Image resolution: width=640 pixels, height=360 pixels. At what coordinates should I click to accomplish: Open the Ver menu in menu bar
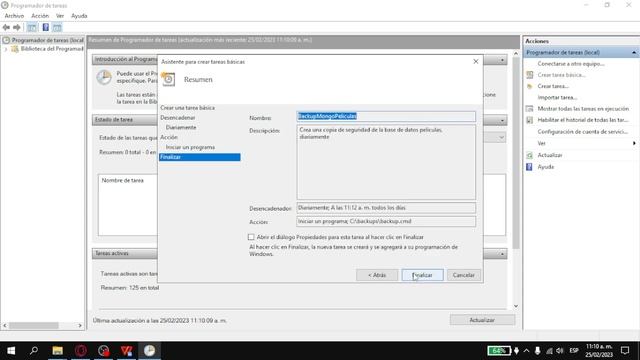(x=60, y=16)
